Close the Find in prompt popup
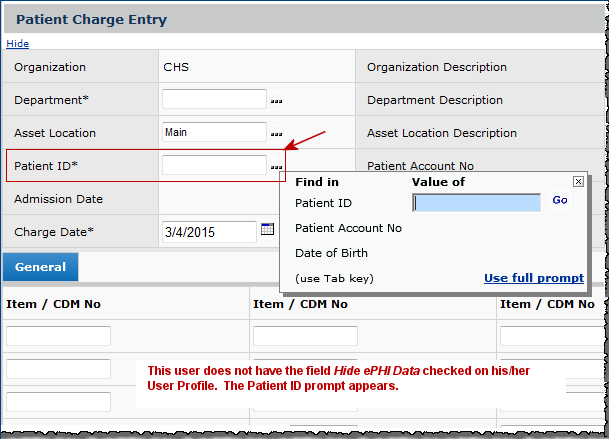This screenshot has width=609, height=439. tap(578, 182)
